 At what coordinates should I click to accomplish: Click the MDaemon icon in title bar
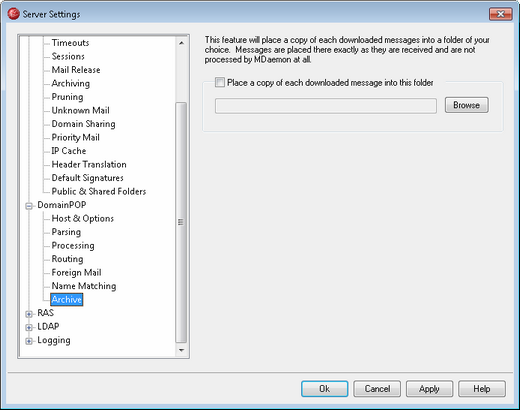click(14, 14)
